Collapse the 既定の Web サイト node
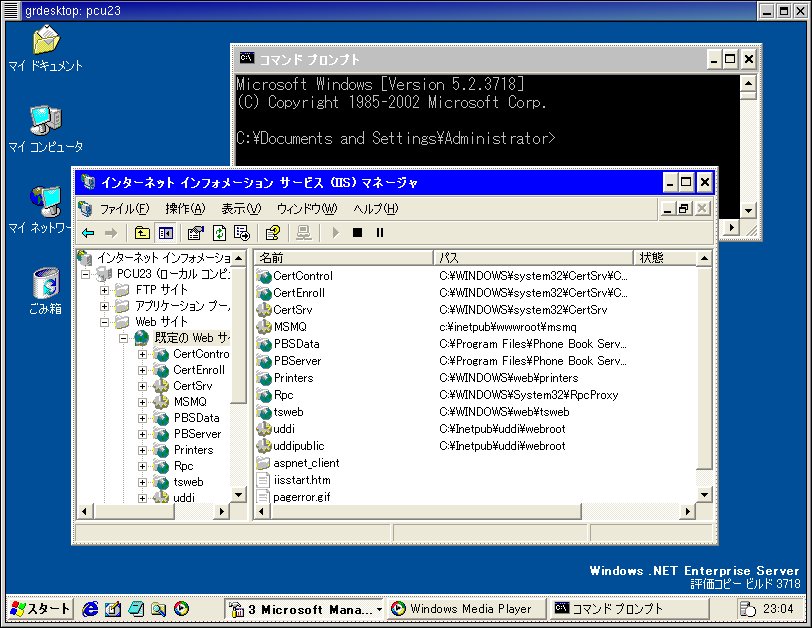The height and width of the screenshot is (628, 812). (x=123, y=339)
